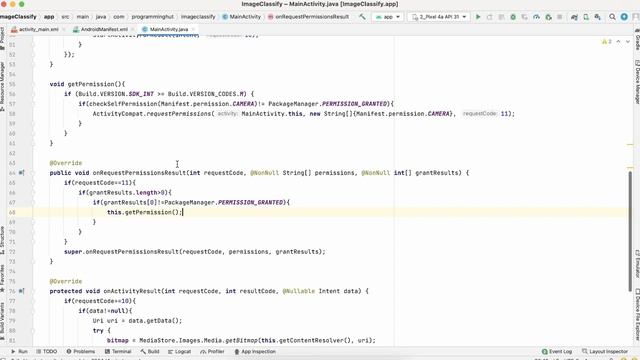Click the programminghut breadcrumb
The height and width of the screenshot is (360, 640).
click(153, 17)
